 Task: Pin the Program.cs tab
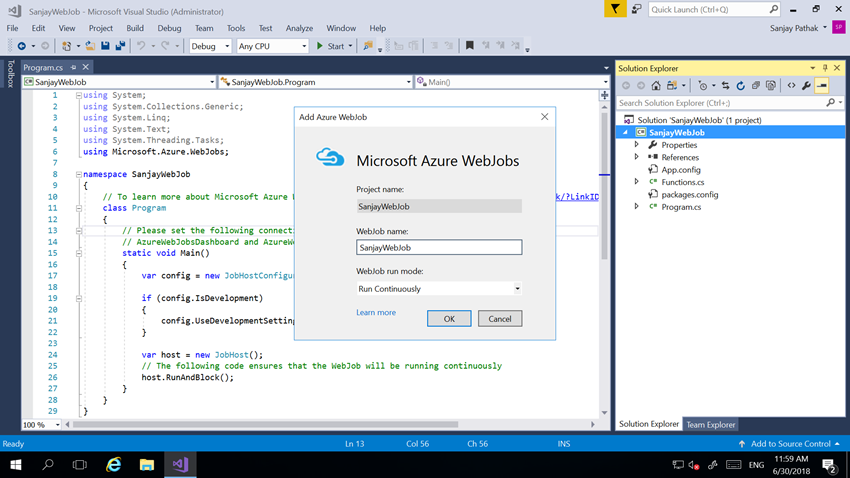point(74,67)
